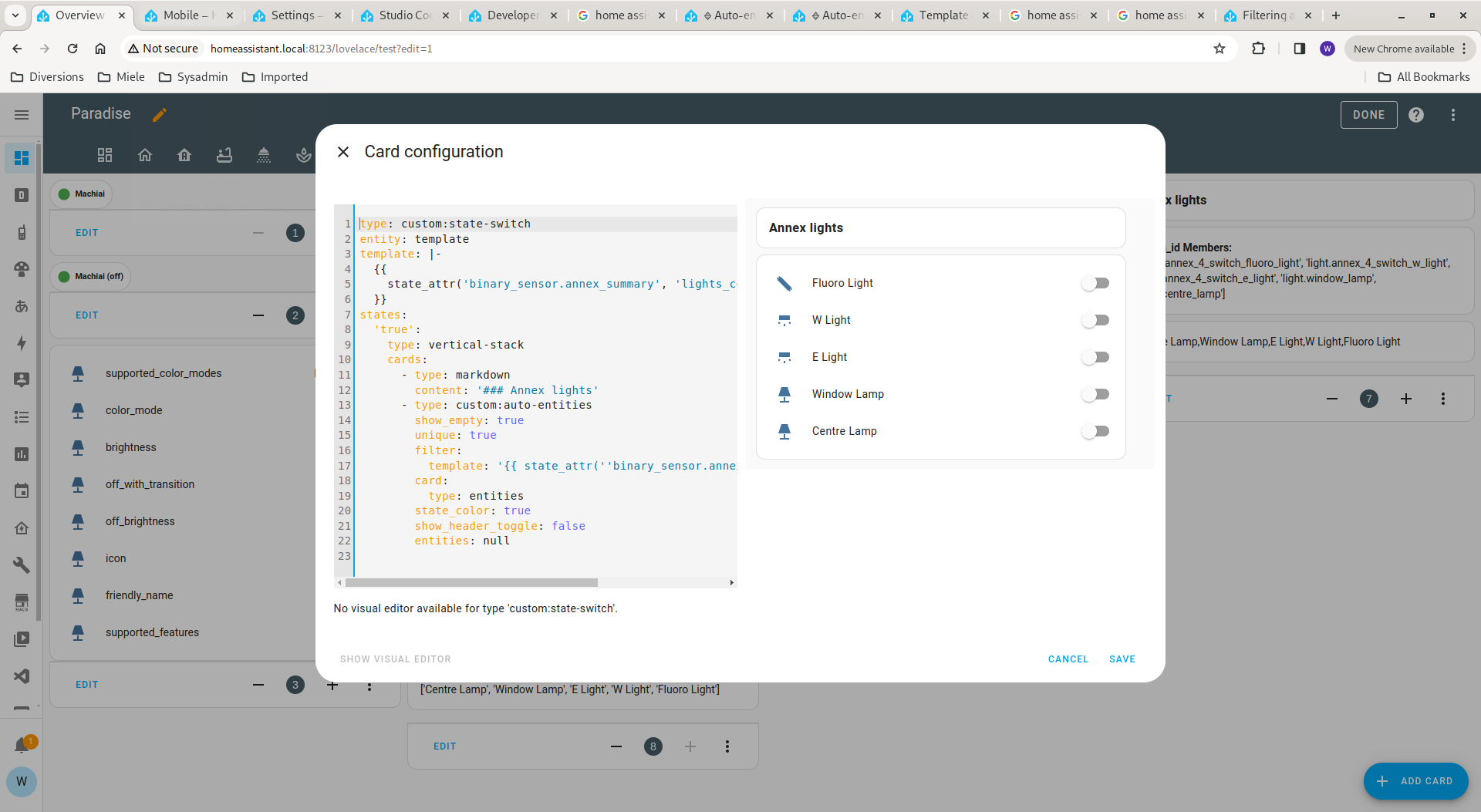Open the dashboard three-dot overflow menu
The image size is (1481, 812).
tap(1453, 115)
